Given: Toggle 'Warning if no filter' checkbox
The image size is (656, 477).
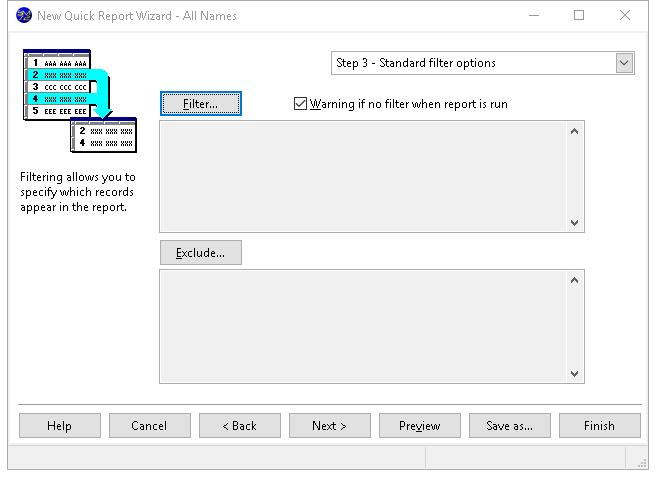Looking at the screenshot, I should pyautogui.click(x=300, y=103).
